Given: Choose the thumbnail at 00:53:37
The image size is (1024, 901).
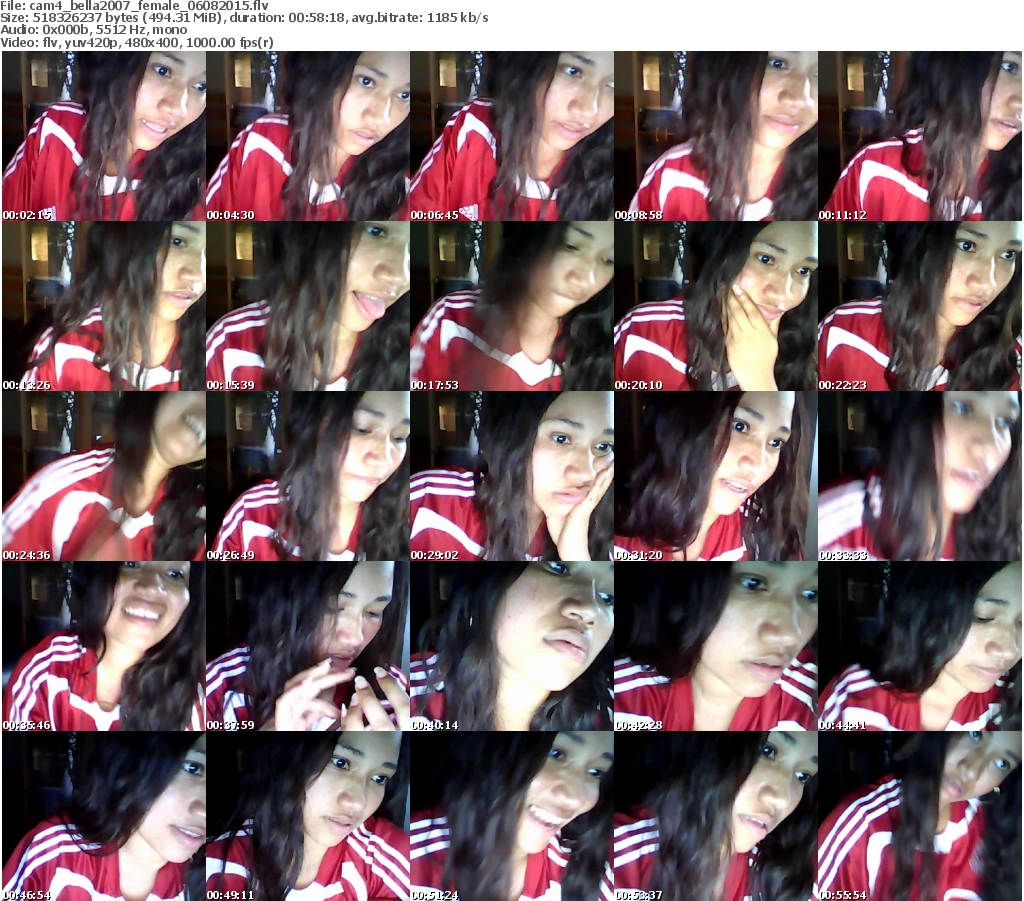Looking at the screenshot, I should click(716, 816).
